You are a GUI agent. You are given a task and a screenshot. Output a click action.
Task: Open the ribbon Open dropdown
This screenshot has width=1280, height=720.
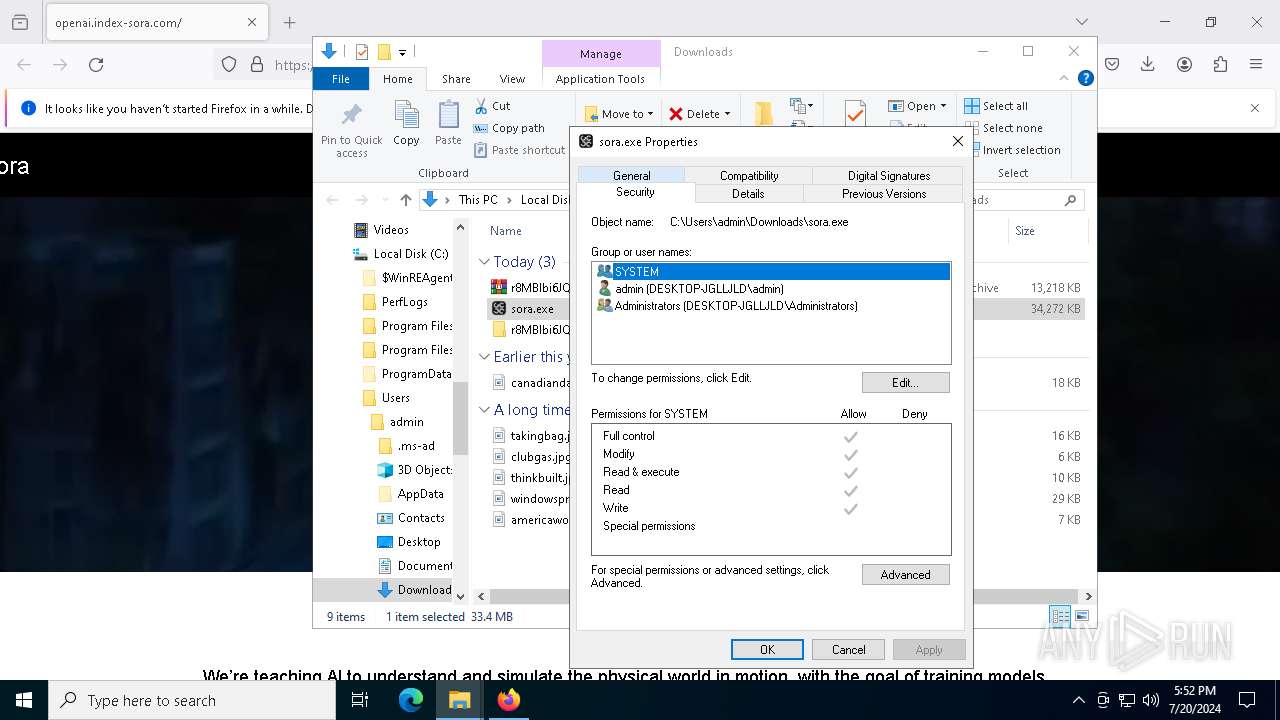[917, 106]
